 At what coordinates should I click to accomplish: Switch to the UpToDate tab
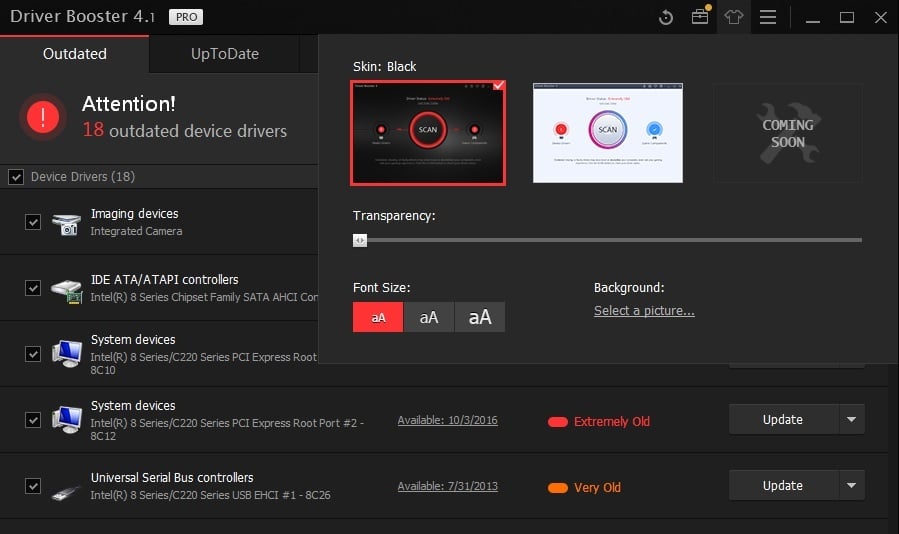(x=224, y=54)
